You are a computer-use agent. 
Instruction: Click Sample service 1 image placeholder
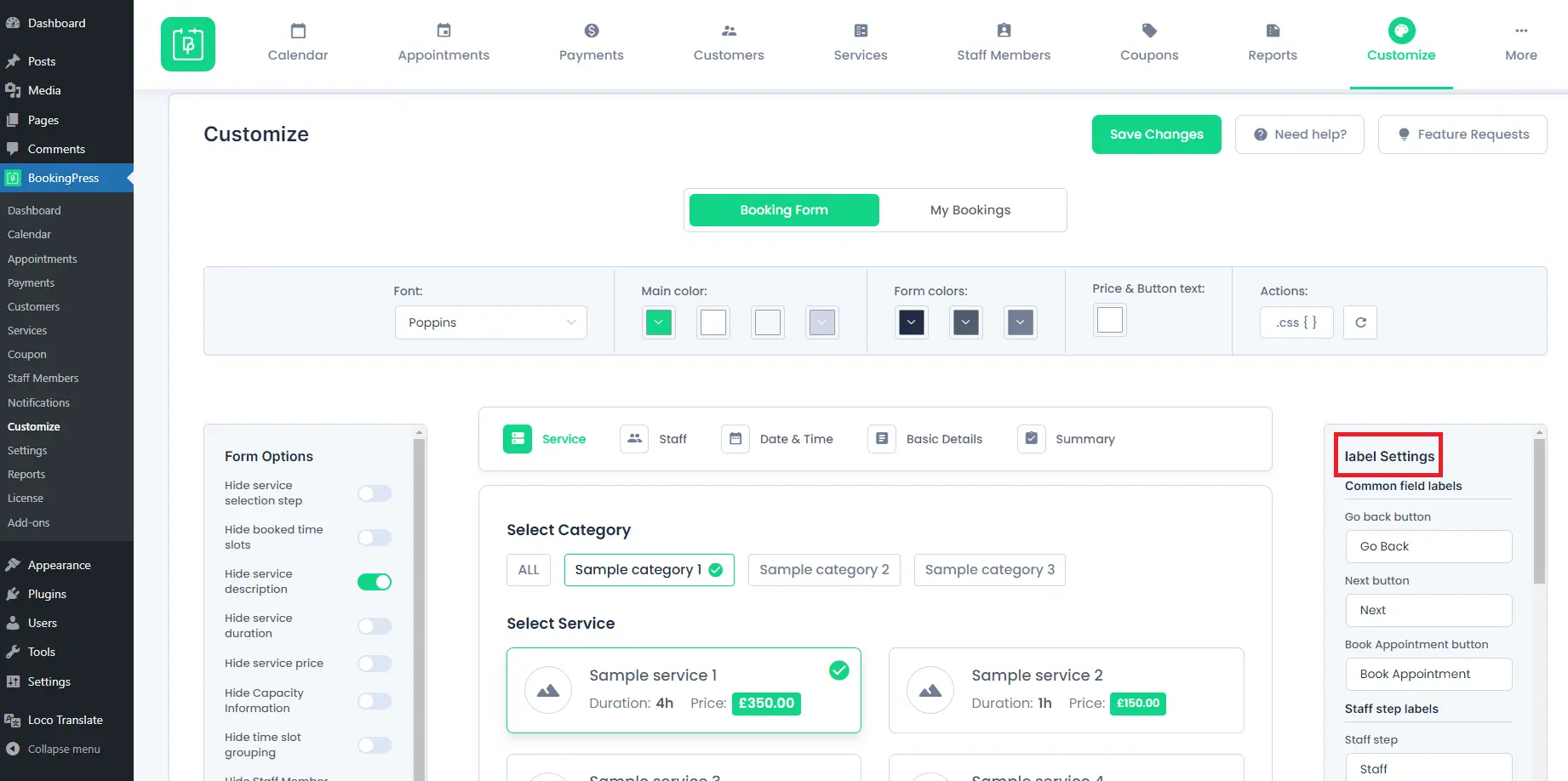coord(548,690)
